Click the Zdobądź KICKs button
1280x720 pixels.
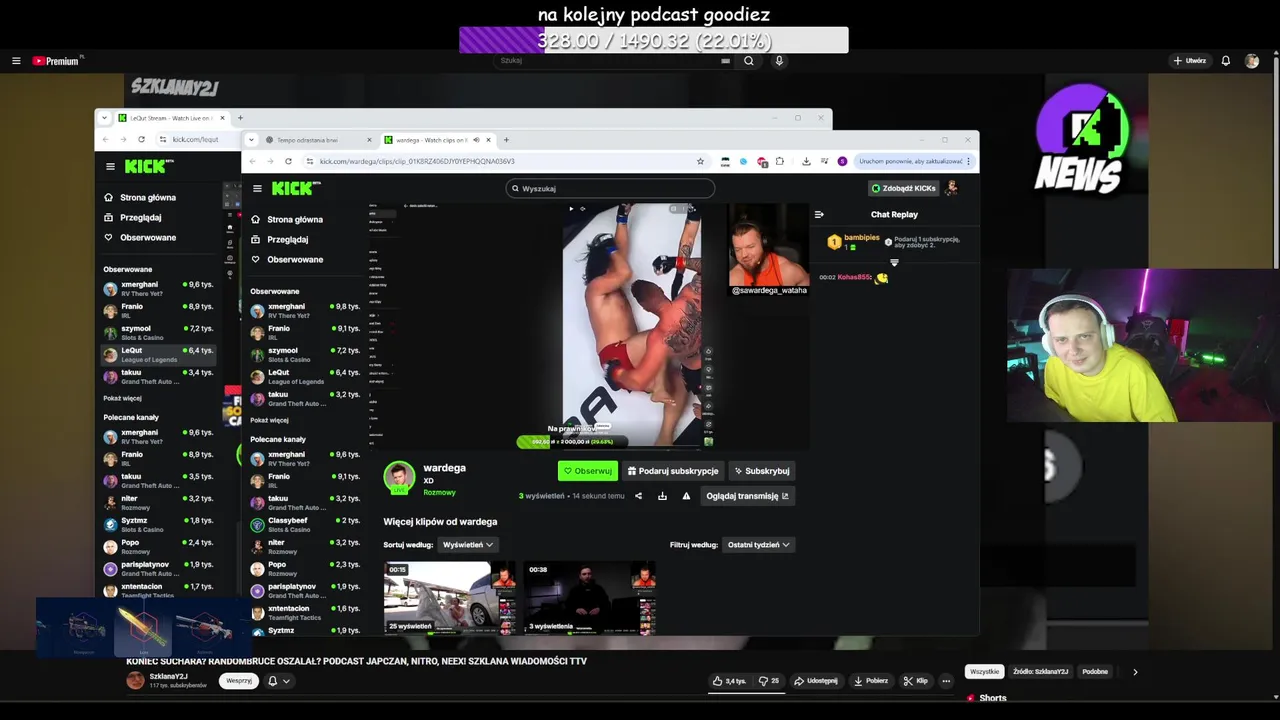coord(904,188)
